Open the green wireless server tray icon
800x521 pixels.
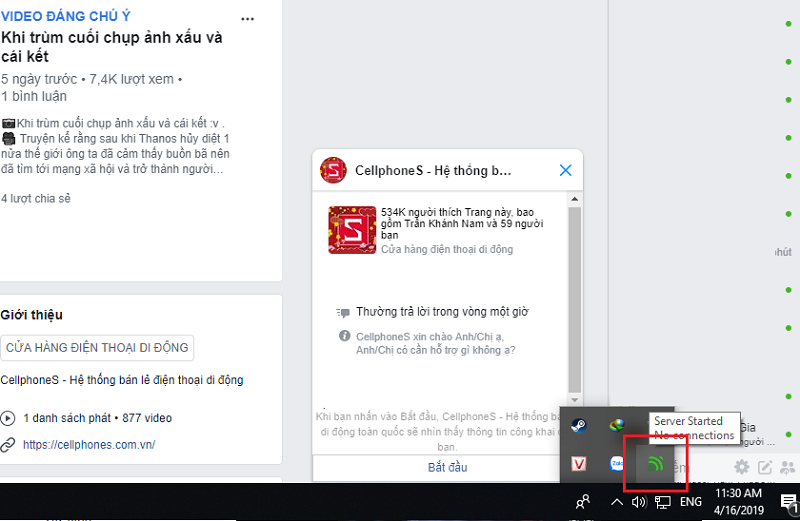point(656,464)
